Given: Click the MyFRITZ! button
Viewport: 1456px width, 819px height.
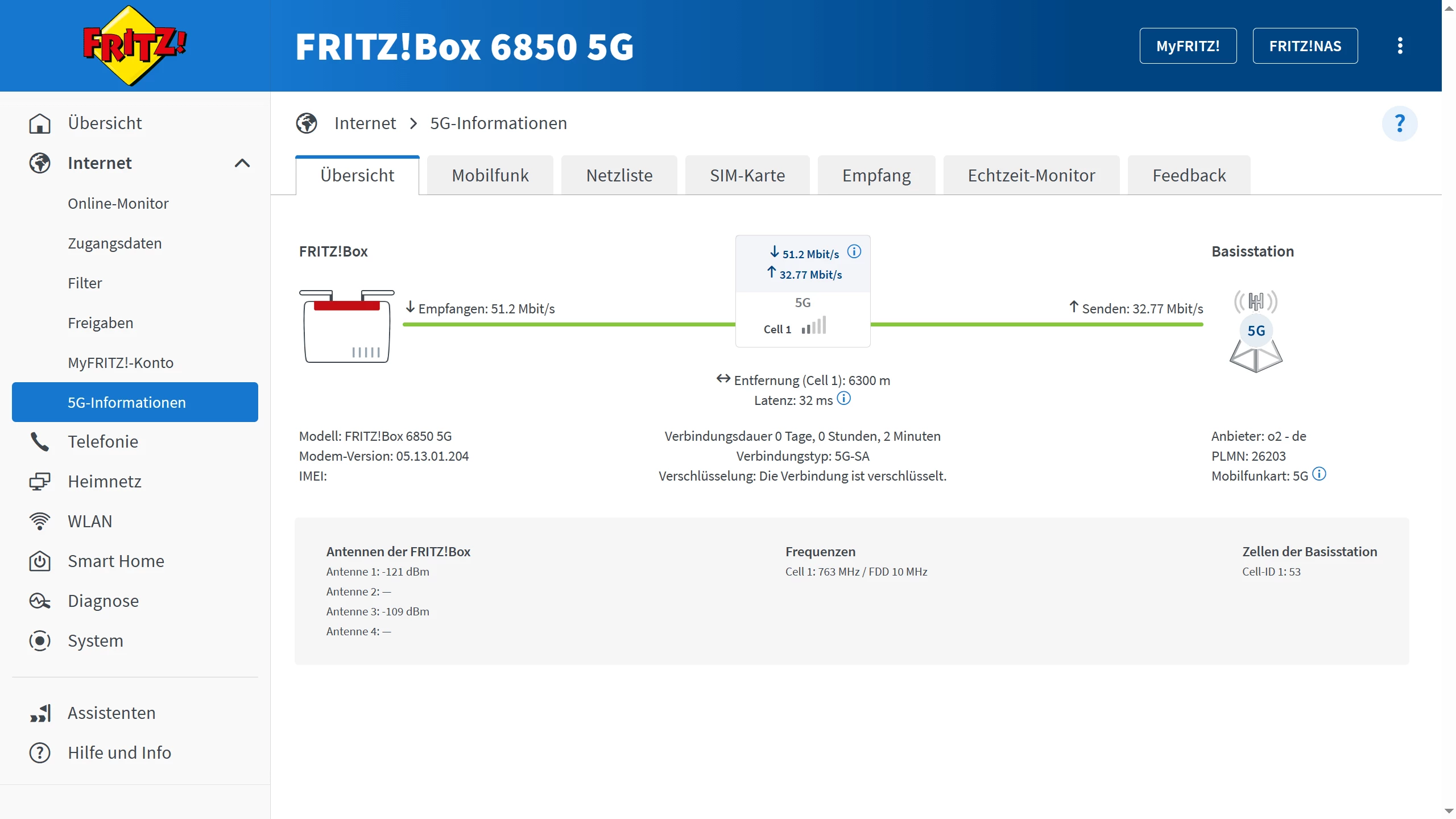Looking at the screenshot, I should coord(1188,46).
